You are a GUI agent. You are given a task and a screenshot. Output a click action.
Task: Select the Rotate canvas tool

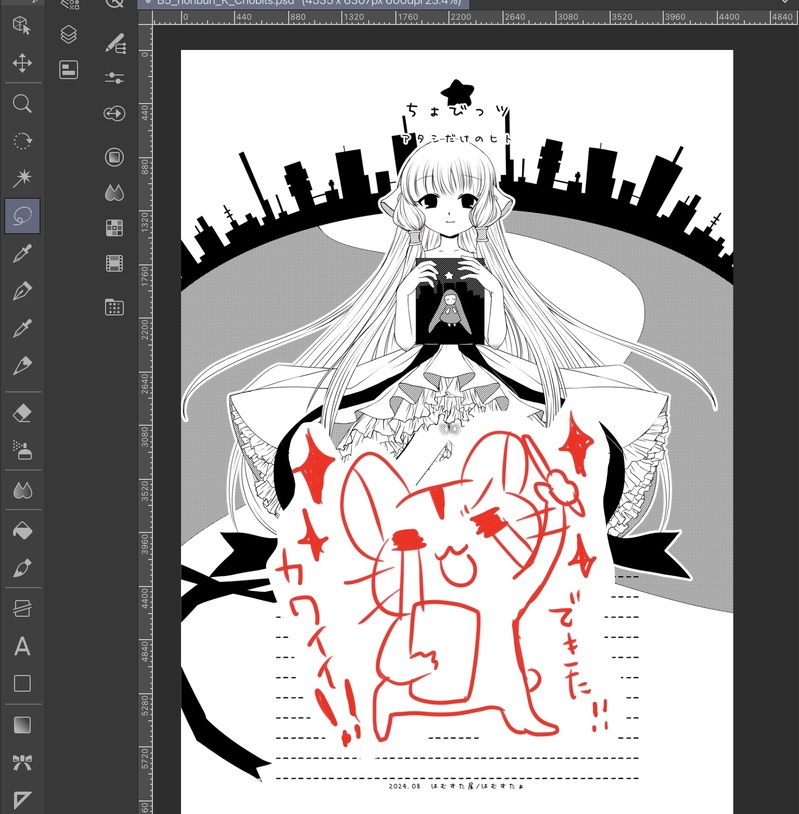(x=22, y=141)
